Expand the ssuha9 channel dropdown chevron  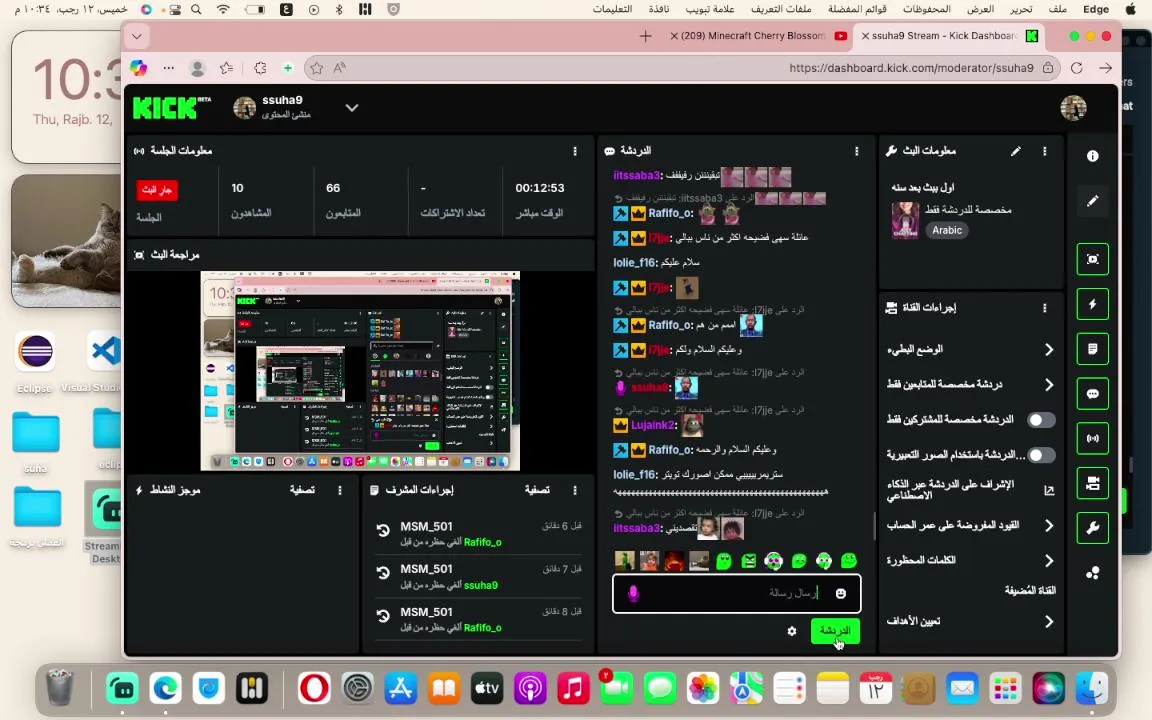coord(352,108)
